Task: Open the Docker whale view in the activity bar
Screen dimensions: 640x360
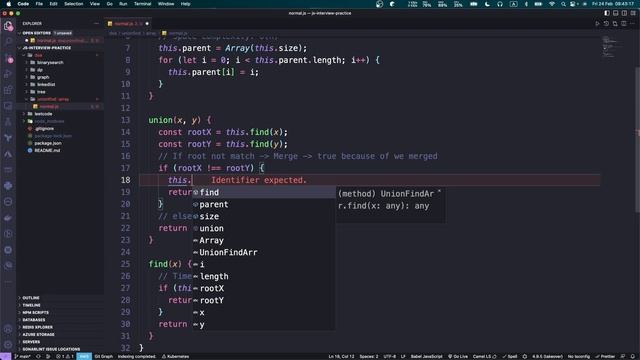Action: point(8,218)
